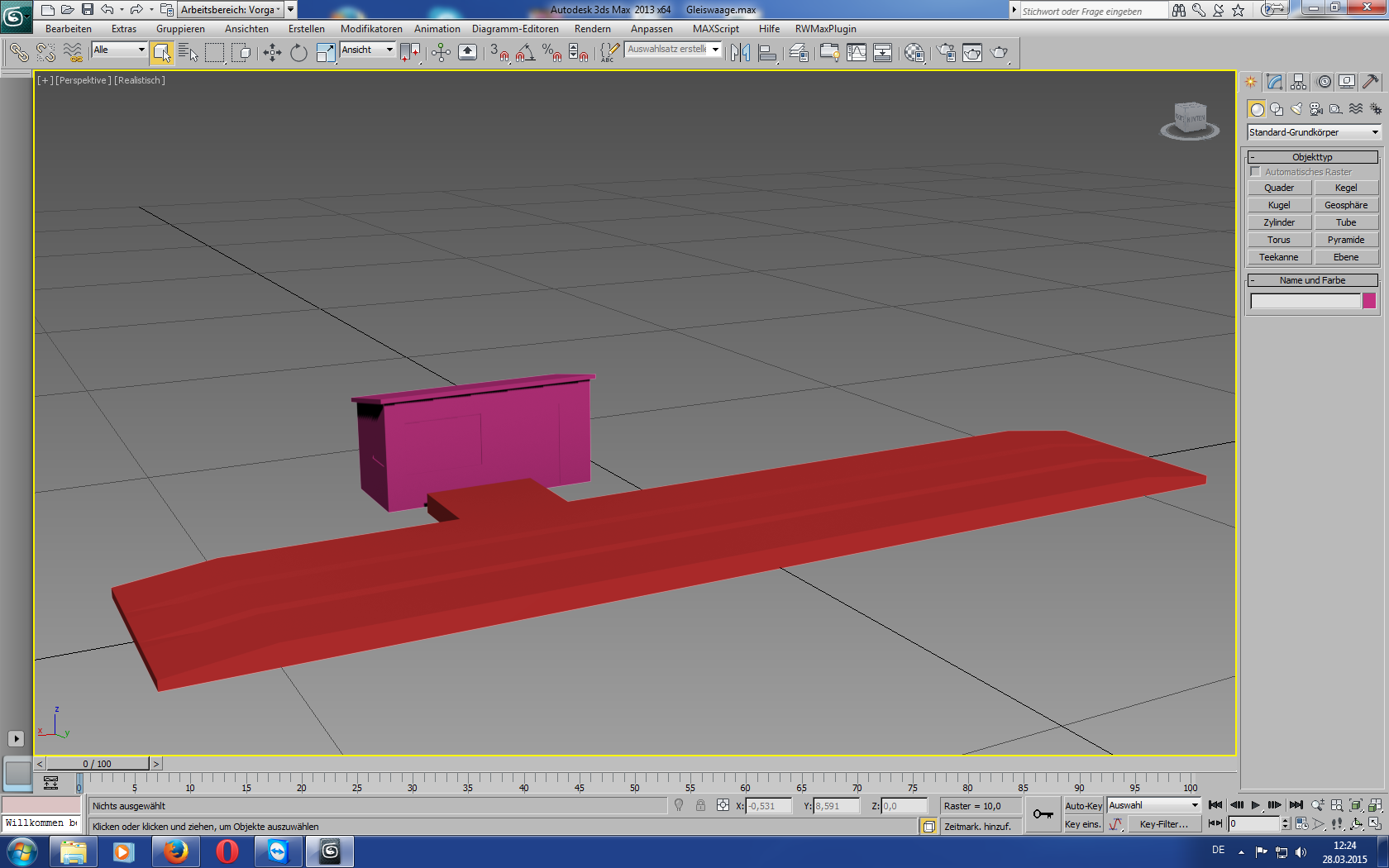
Task: Open Firefox from the taskbar
Action: (175, 851)
